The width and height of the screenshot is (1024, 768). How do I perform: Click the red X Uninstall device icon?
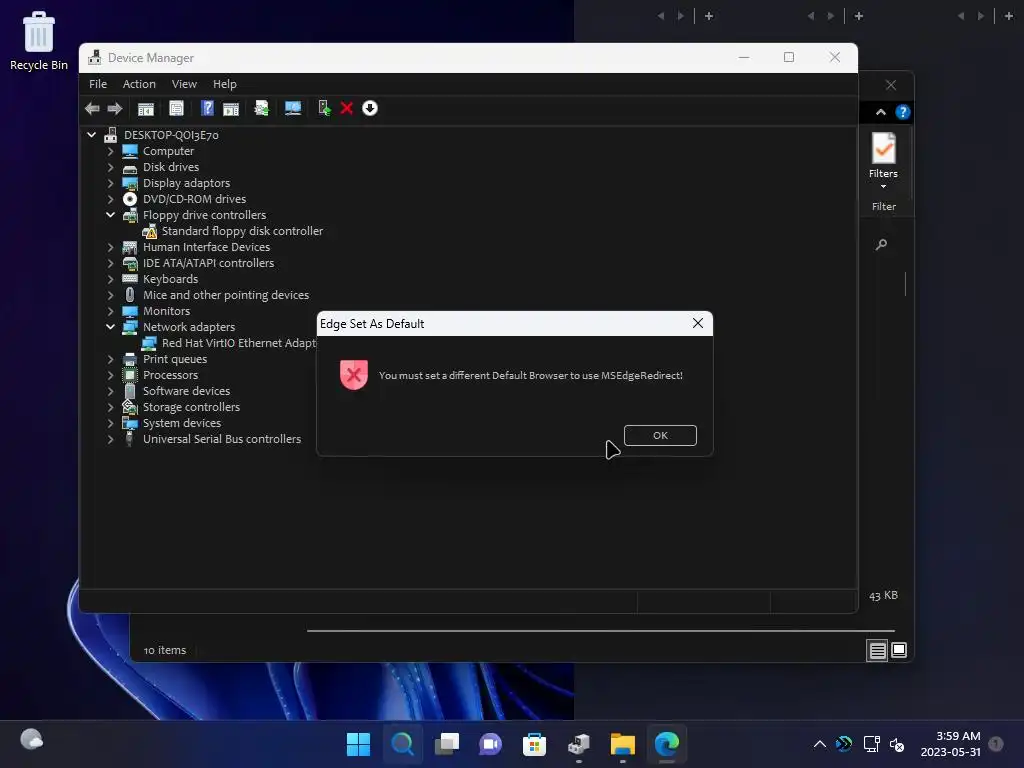point(347,108)
